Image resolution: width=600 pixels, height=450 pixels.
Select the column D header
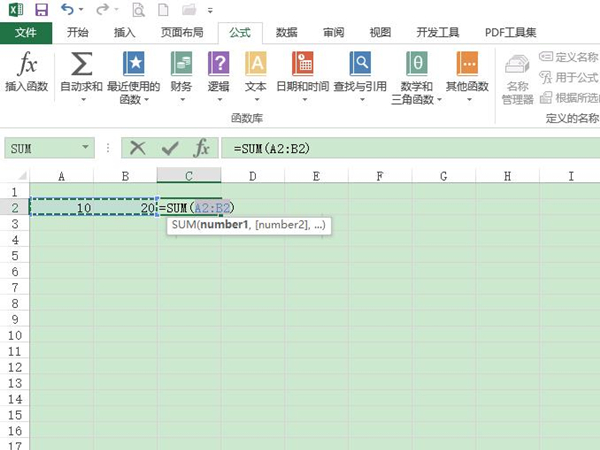click(x=252, y=176)
